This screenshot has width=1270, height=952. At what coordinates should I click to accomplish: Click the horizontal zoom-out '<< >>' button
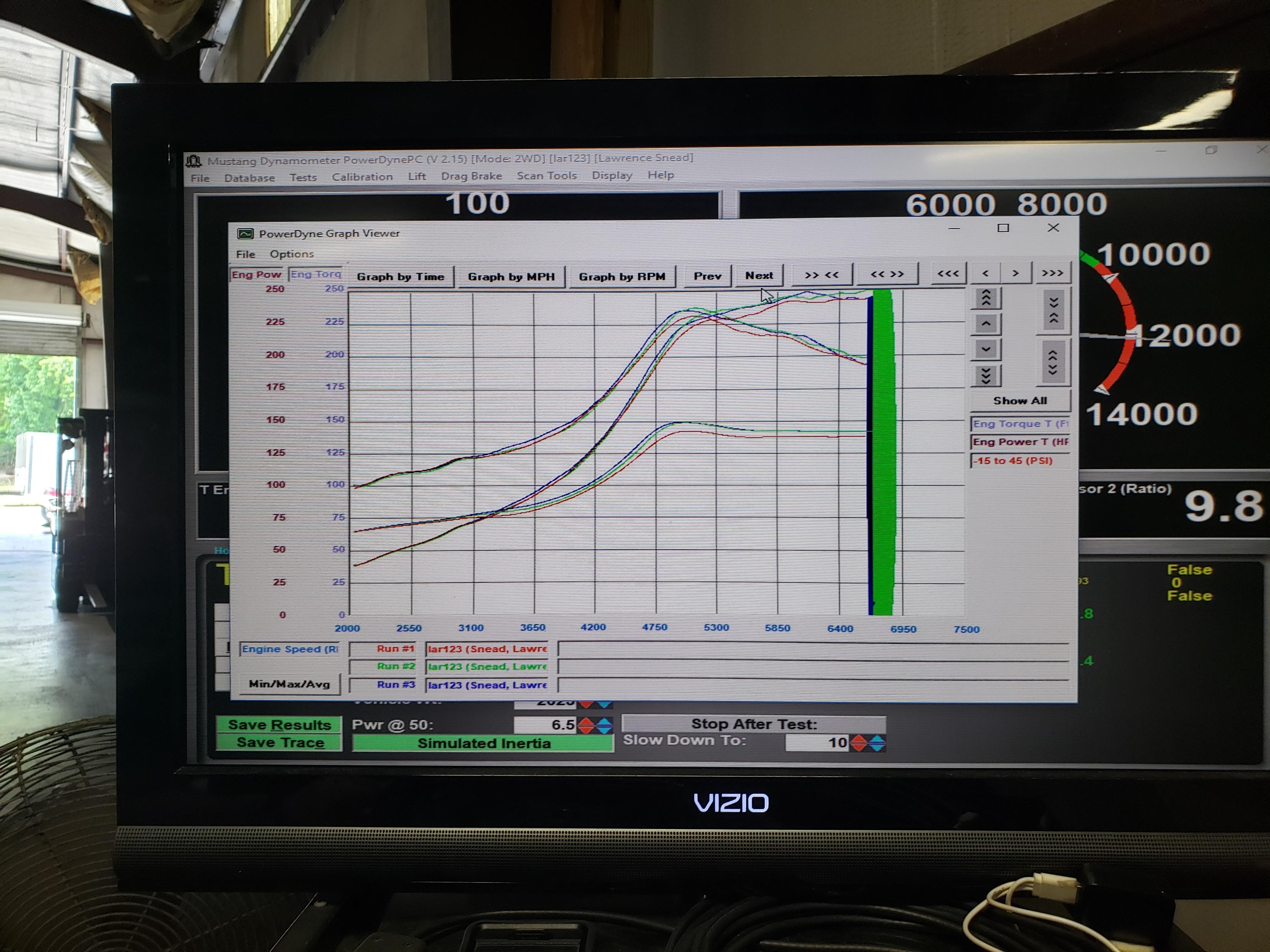(887, 274)
